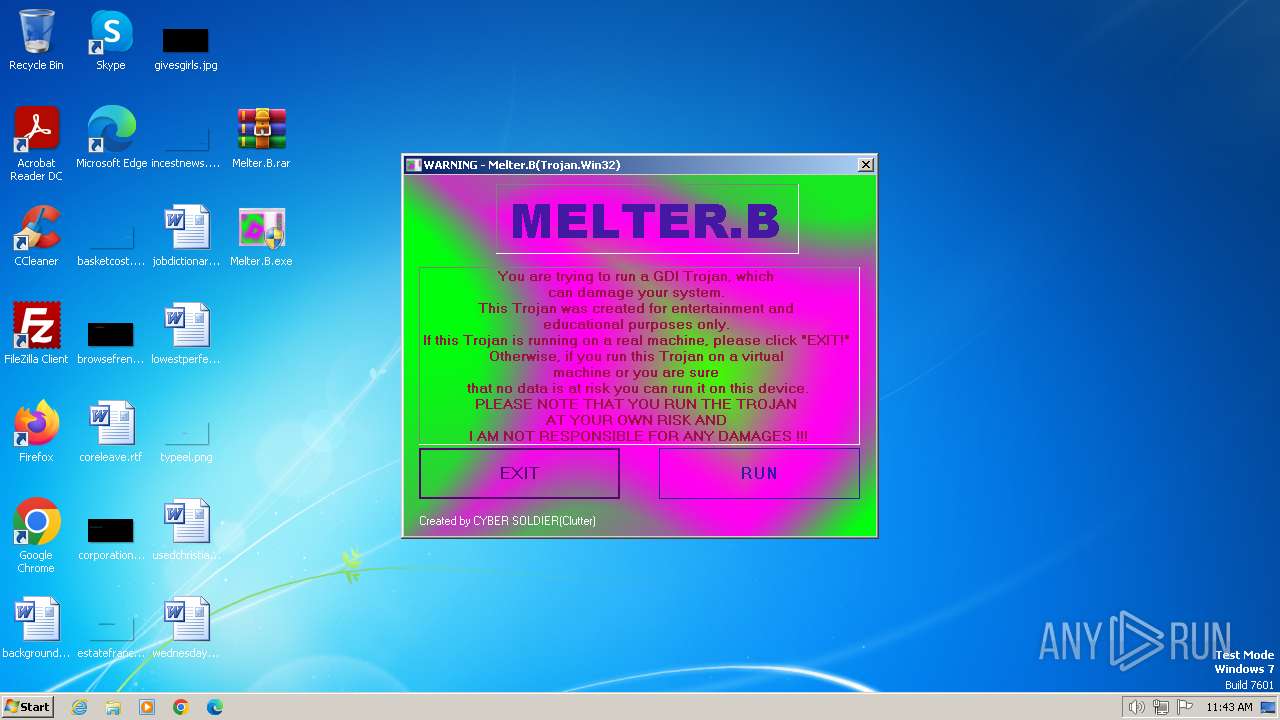1280x720 pixels.
Task: Click the 'Created by CYBER SOLDIER(Clutter)' text
Action: [507, 521]
